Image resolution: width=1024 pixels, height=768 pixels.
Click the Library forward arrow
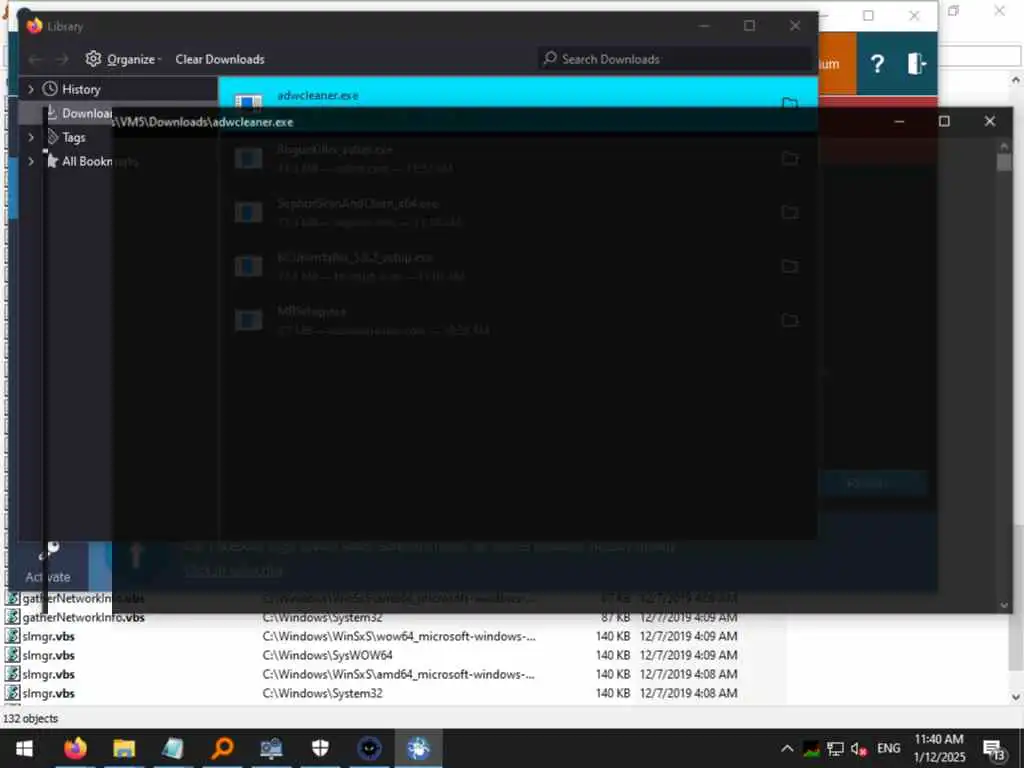click(61, 59)
